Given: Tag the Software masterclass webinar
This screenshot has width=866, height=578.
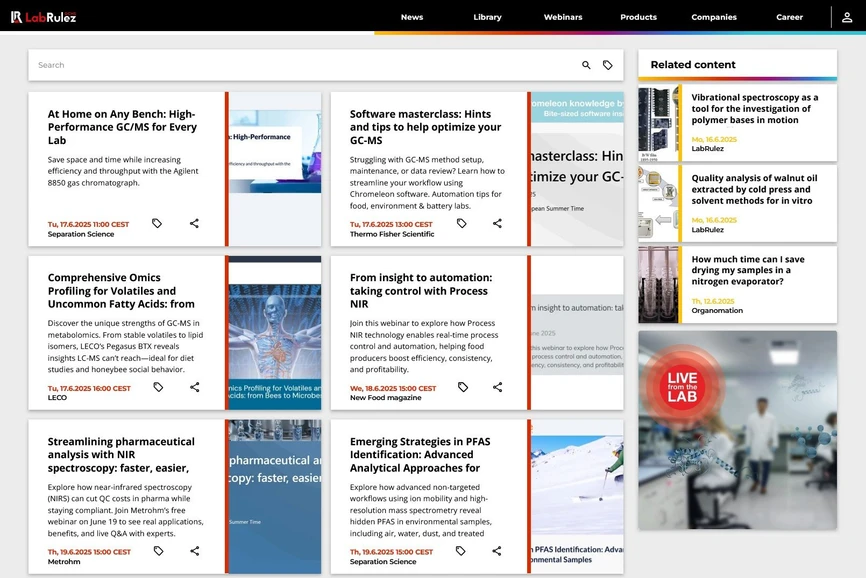Looking at the screenshot, I should pos(462,223).
